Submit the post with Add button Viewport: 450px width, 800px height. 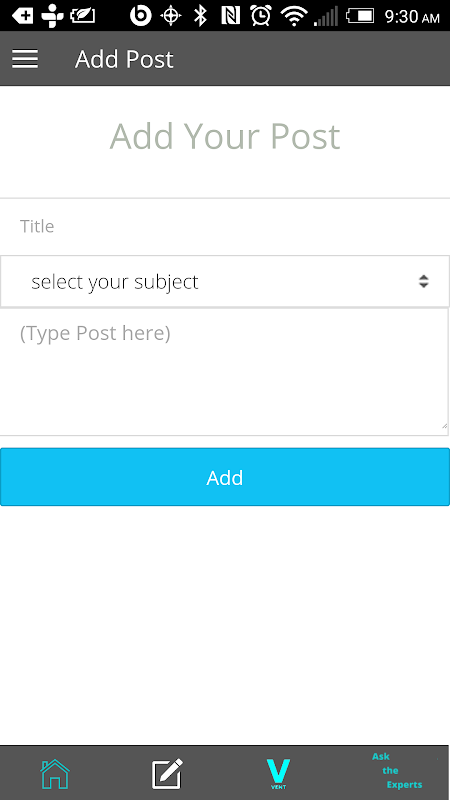(224, 477)
